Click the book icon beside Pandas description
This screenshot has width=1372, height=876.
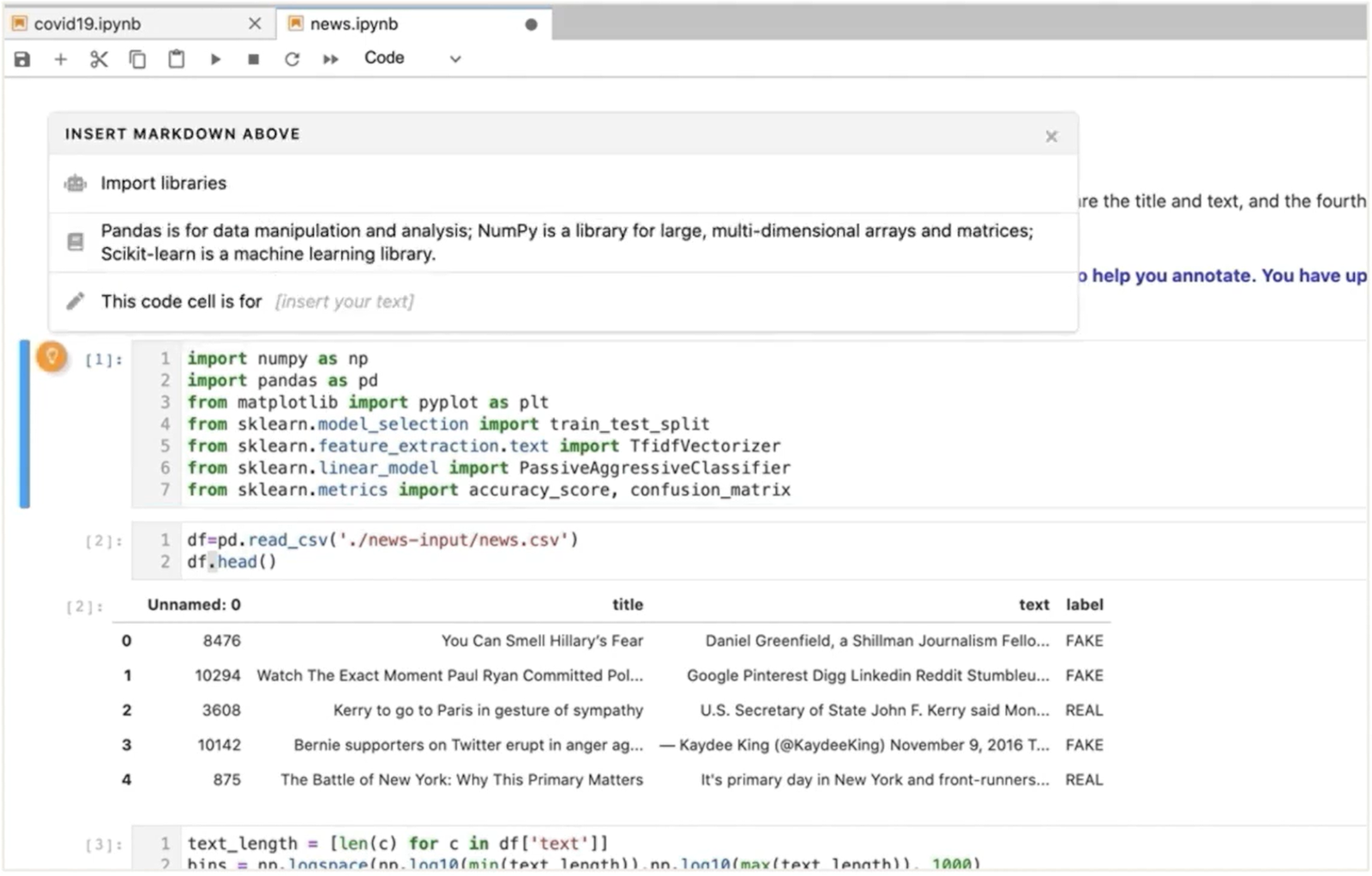tap(75, 243)
